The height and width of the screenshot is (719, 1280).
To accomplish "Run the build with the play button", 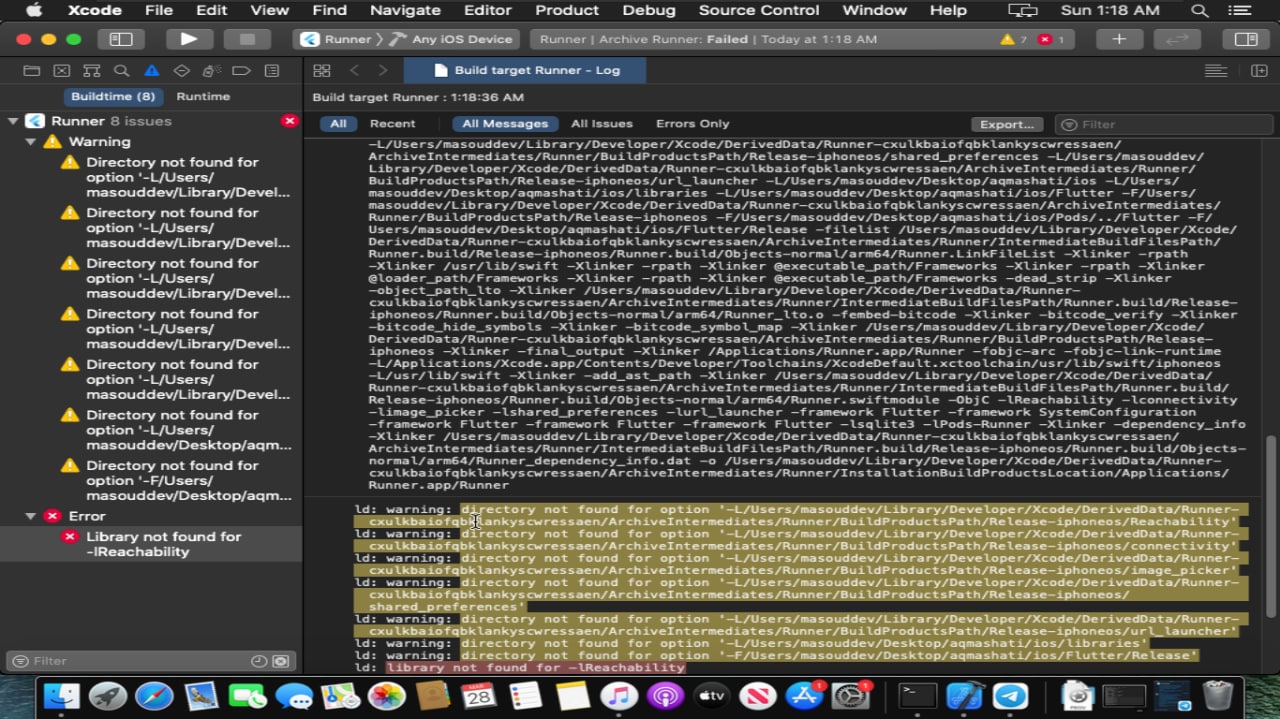I will pyautogui.click(x=188, y=39).
